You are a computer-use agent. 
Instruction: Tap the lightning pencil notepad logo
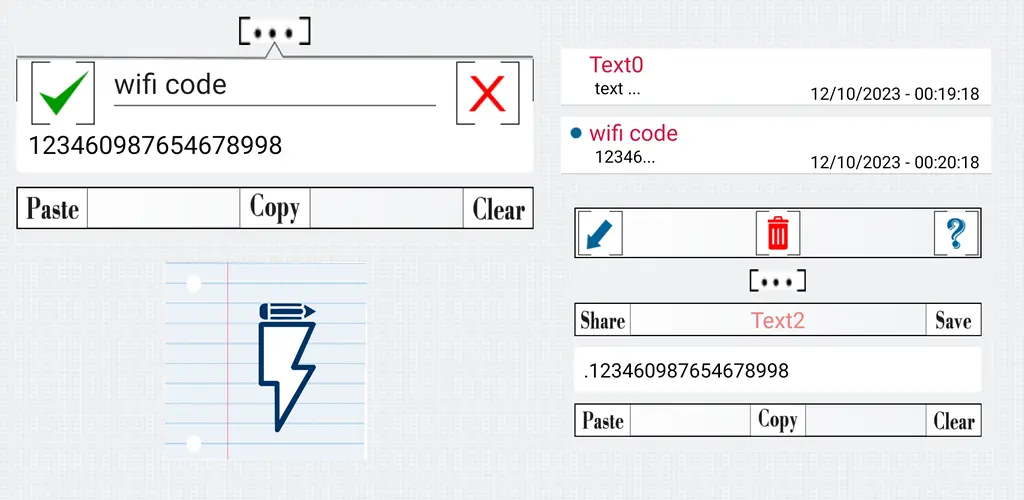[x=265, y=360]
